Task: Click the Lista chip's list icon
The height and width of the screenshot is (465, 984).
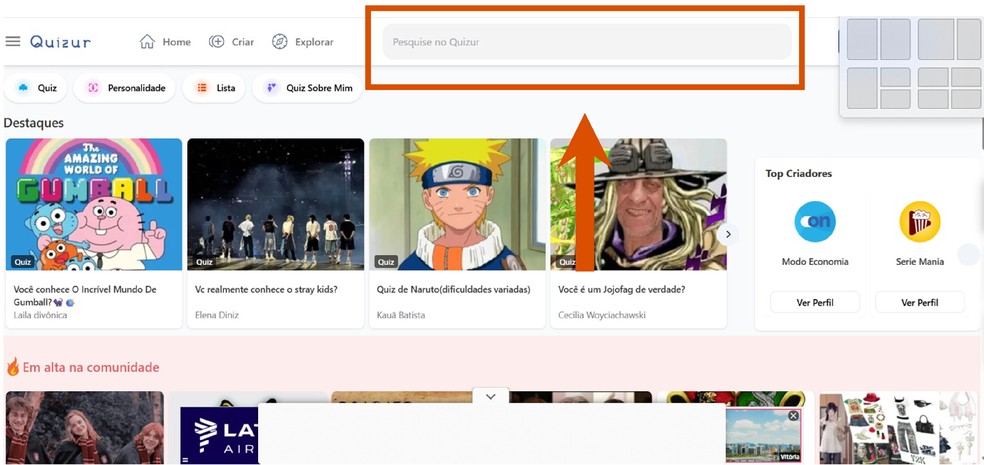Action: (x=201, y=88)
